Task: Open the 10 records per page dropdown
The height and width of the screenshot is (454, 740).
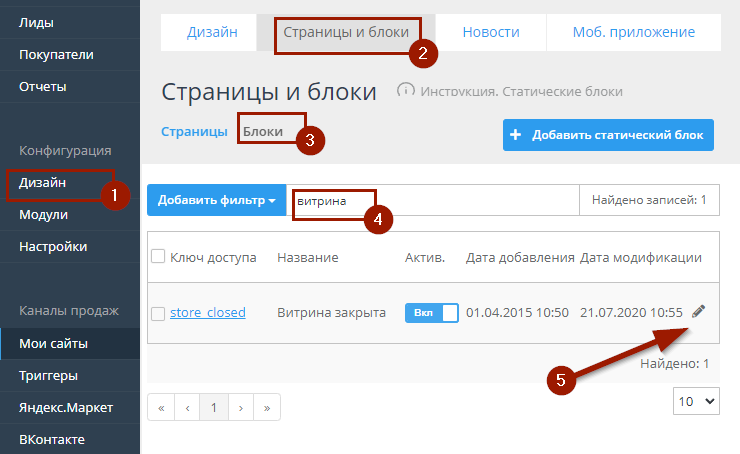Action: [x=696, y=401]
